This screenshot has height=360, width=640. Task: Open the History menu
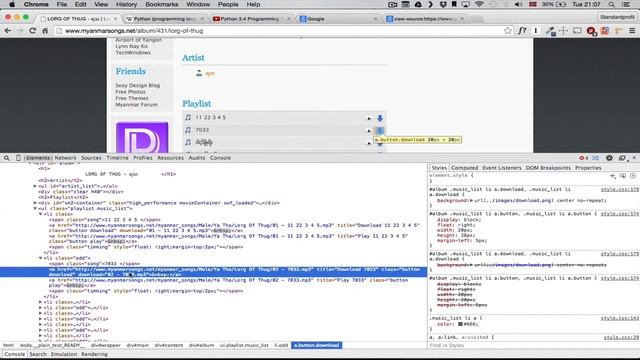coord(126,4)
